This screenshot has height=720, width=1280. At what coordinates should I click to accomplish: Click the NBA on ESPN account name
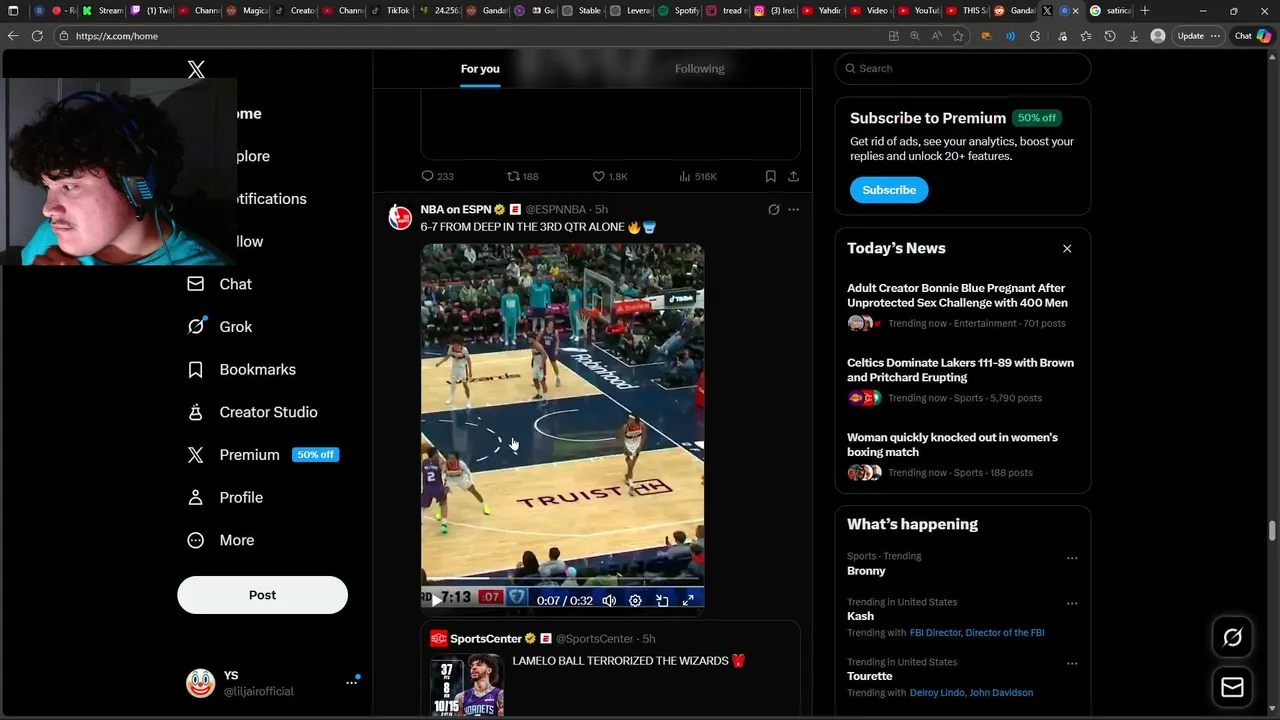[456, 209]
